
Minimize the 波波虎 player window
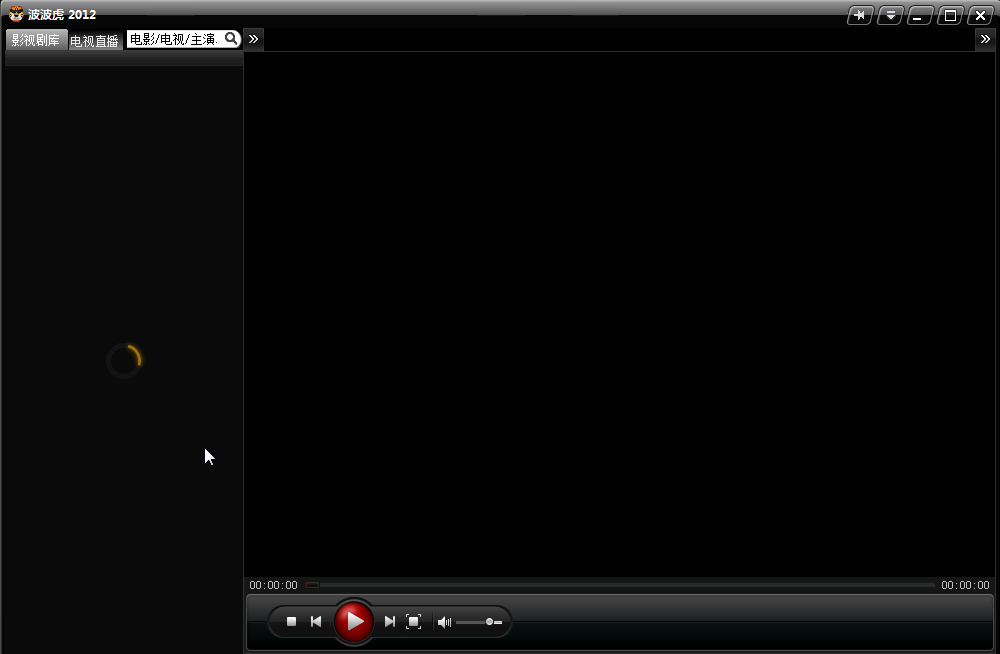[x=920, y=15]
